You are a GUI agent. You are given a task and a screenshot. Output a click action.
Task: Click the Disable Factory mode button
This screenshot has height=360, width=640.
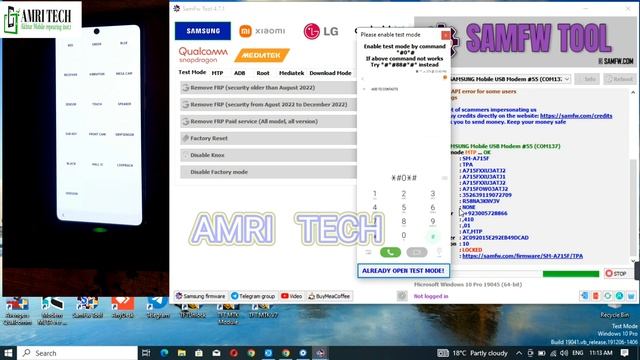[268, 172]
